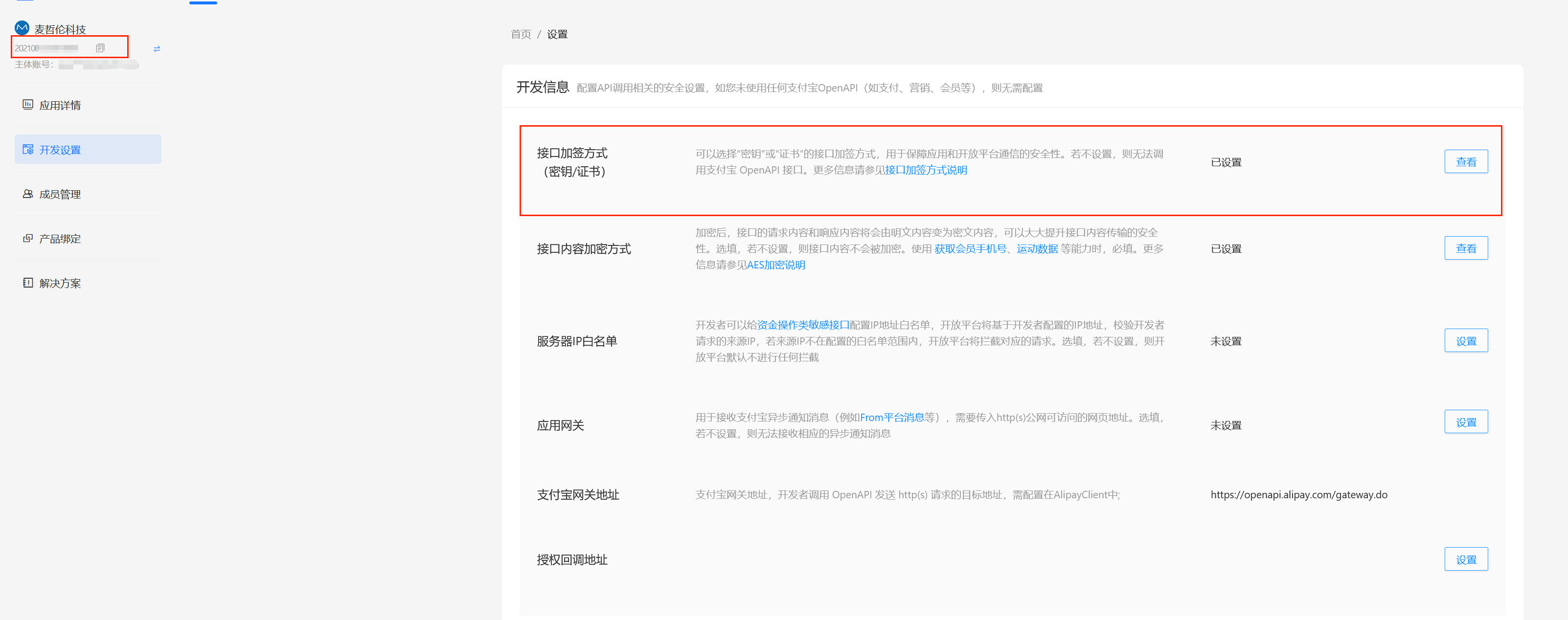Open 应用详情 in the sidebar
1568x620 pixels.
(88, 105)
